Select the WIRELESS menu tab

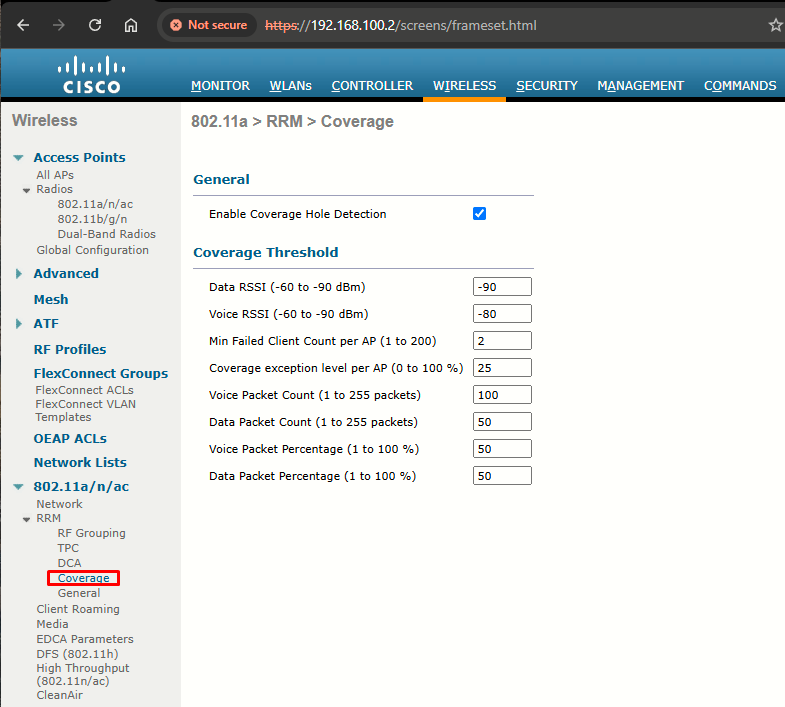click(x=465, y=86)
